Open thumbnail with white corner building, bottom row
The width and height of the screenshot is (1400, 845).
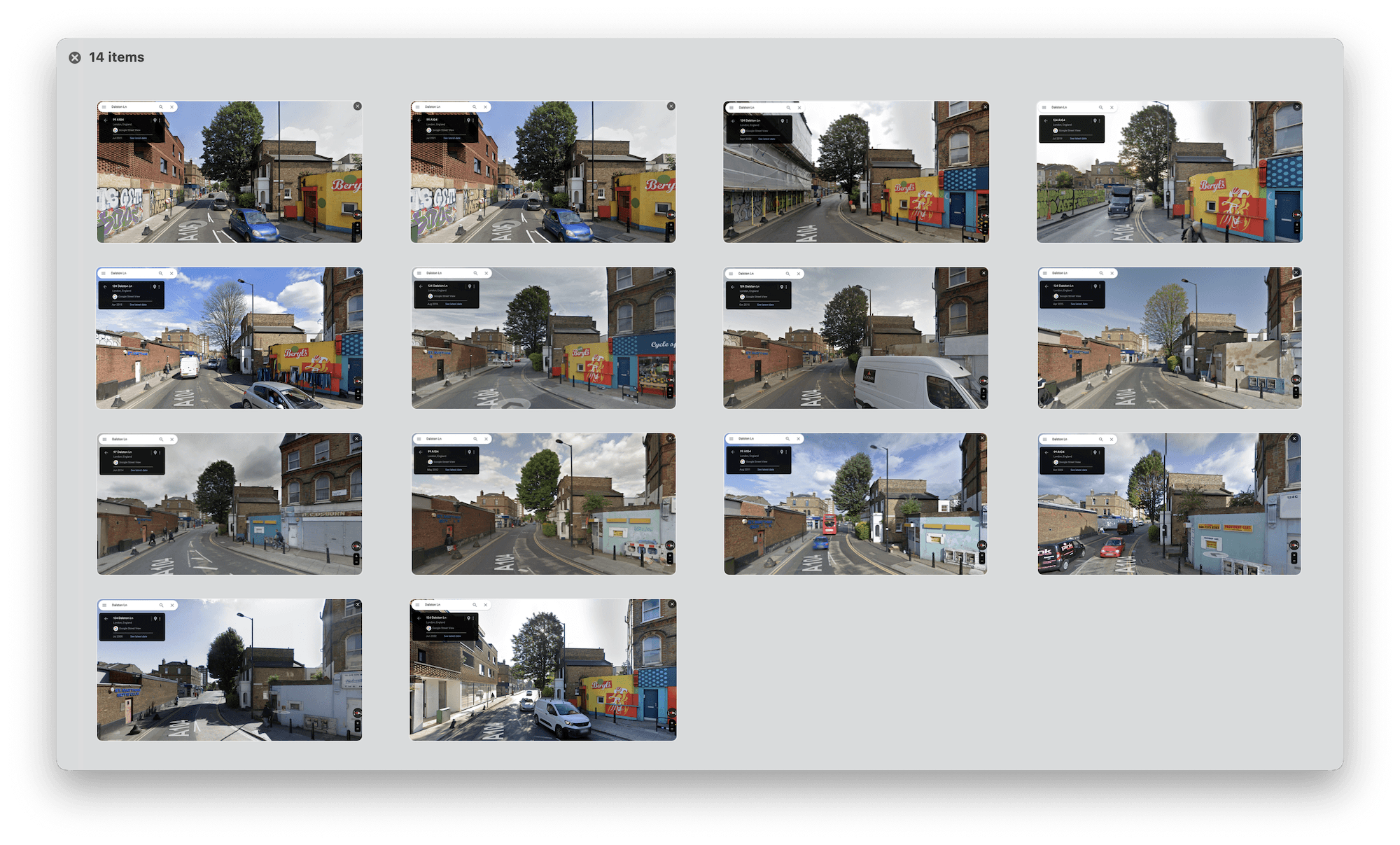coord(230,670)
